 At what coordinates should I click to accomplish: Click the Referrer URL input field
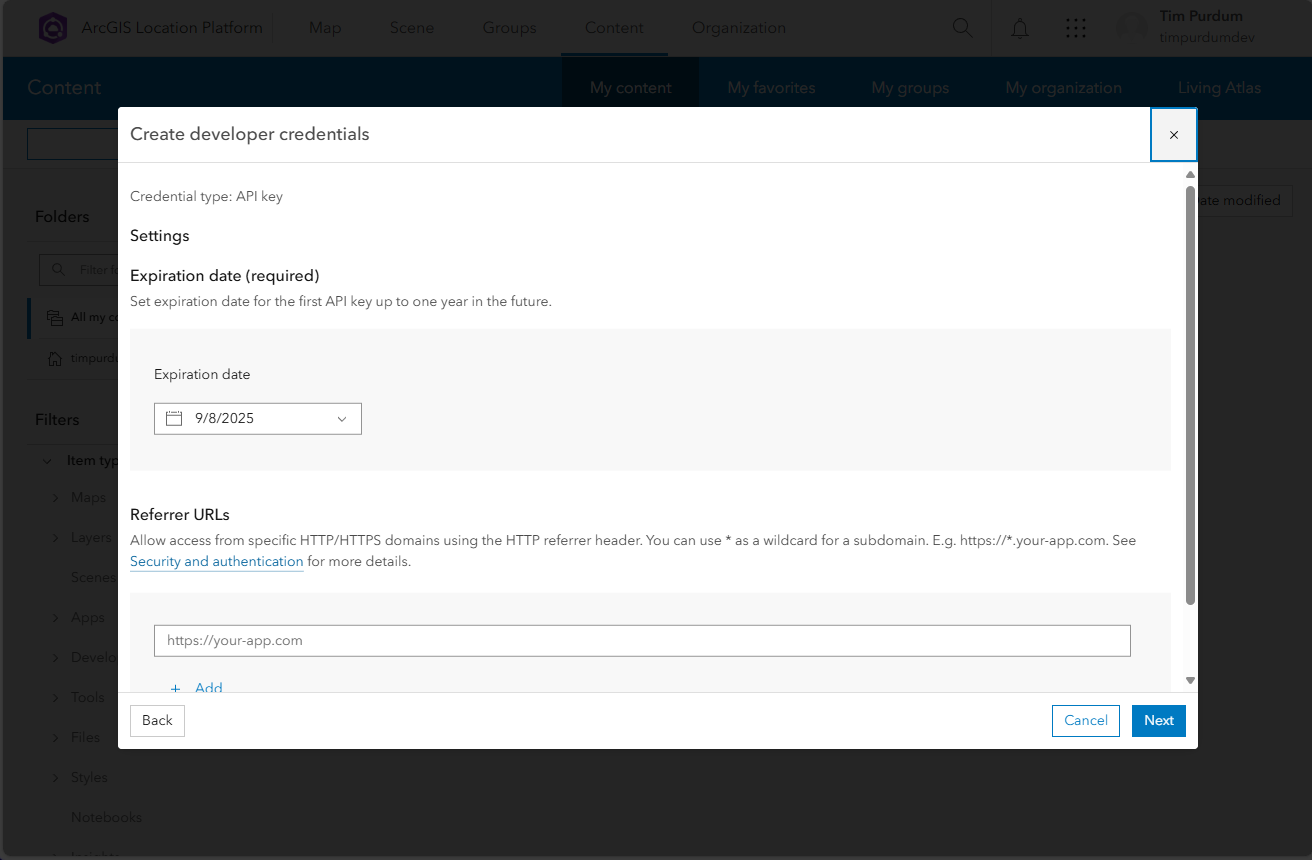point(642,640)
